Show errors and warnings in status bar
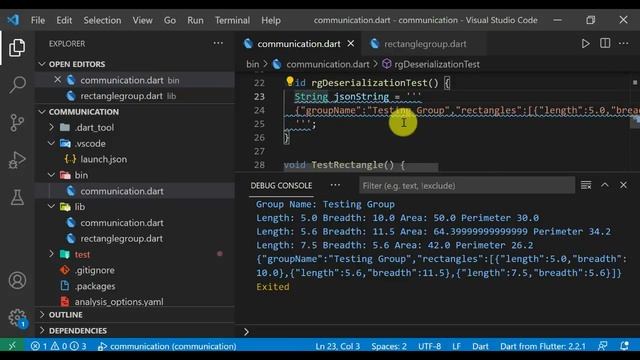640x360 pixels. click(58, 346)
